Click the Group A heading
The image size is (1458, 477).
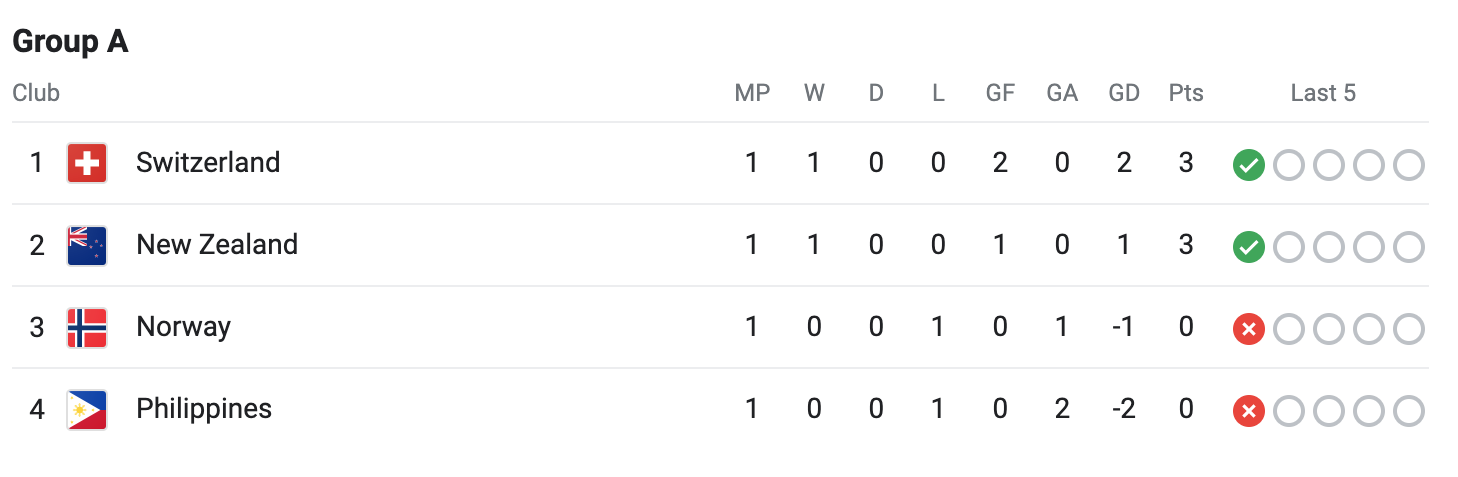[x=70, y=42]
